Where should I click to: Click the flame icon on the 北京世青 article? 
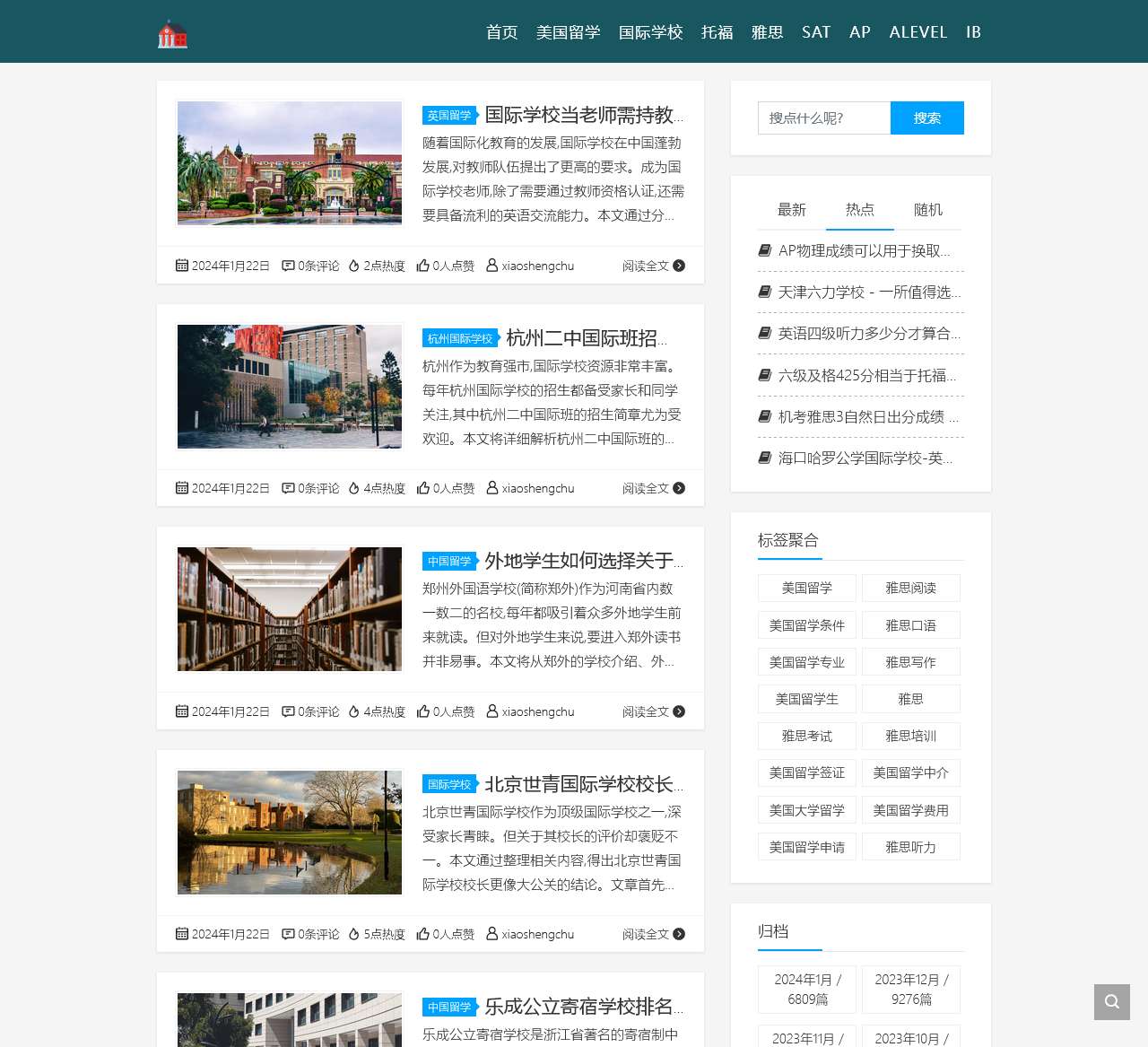[354, 934]
